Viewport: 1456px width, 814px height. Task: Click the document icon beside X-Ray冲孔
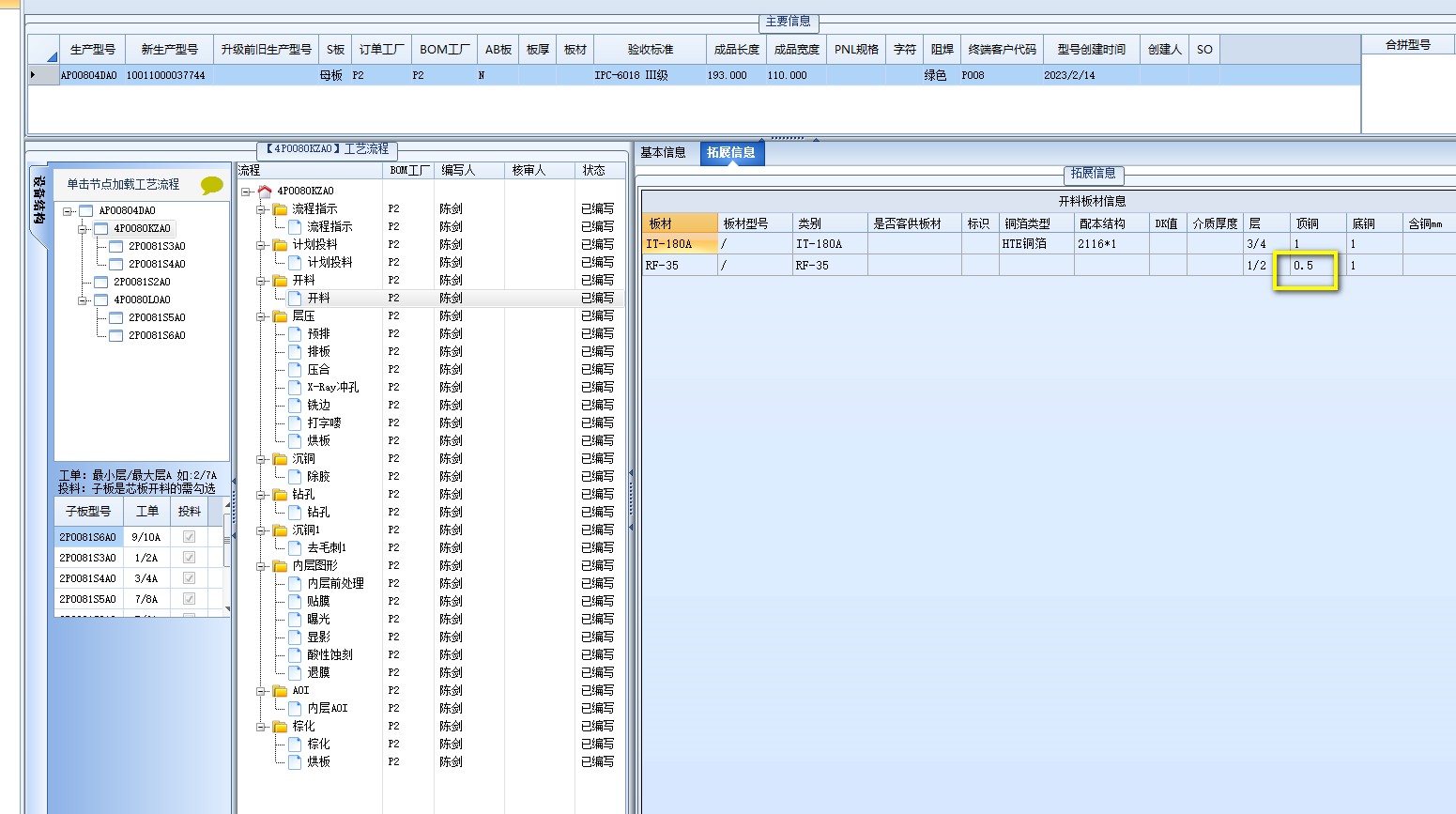click(x=295, y=387)
